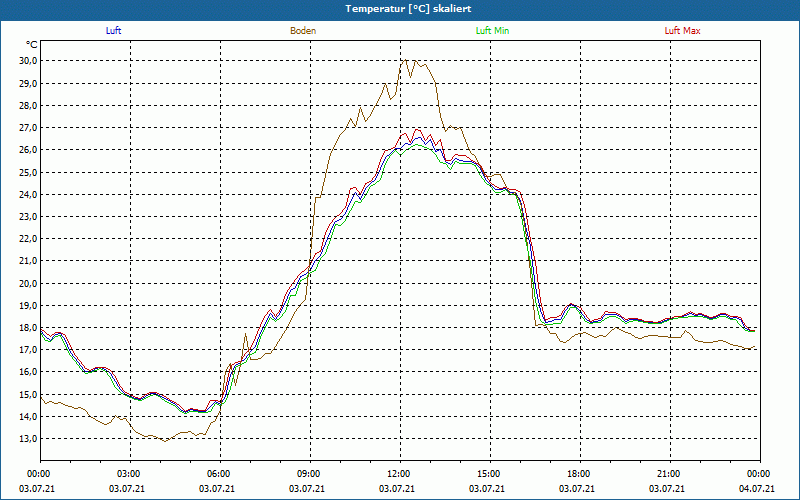Click the 18:00 time axis label

click(x=577, y=474)
